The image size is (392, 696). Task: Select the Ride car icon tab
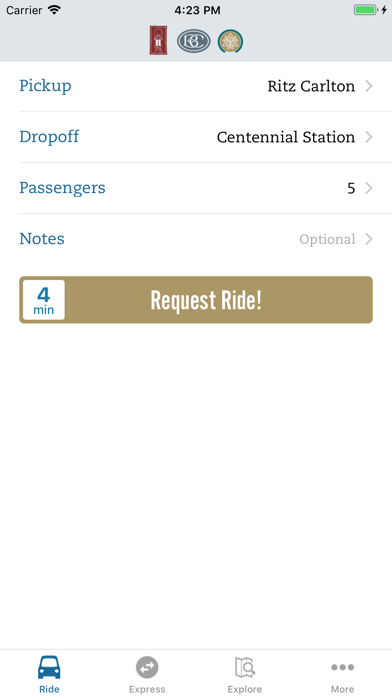[x=49, y=674]
